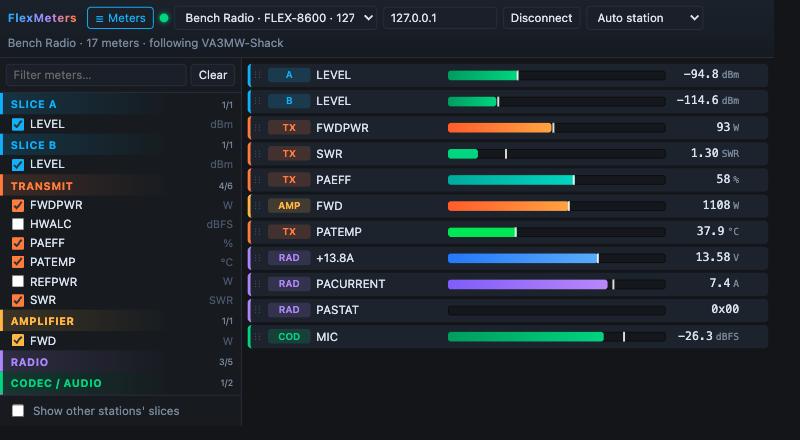Uncheck LEVEL under Slice B

18,164
